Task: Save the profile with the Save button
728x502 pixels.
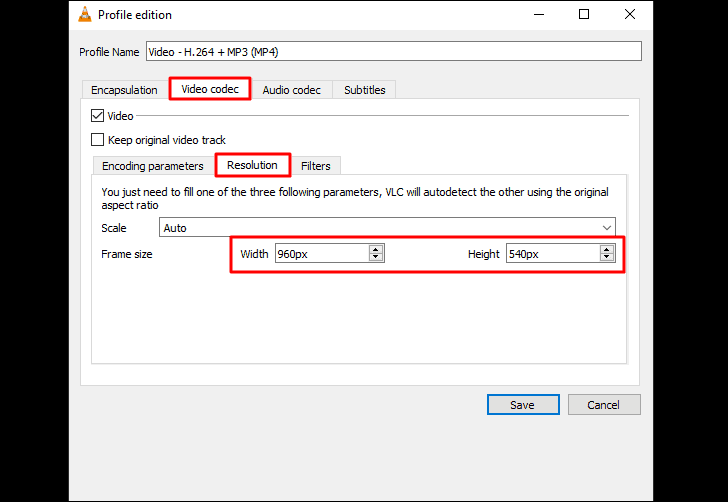Action: pos(523,404)
